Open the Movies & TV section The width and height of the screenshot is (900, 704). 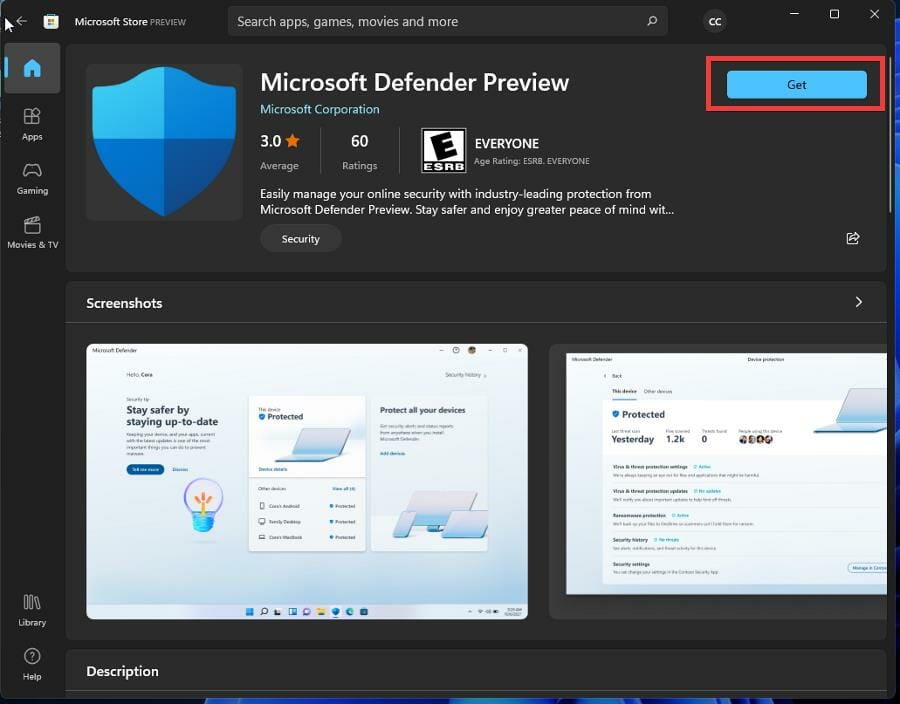[x=32, y=232]
